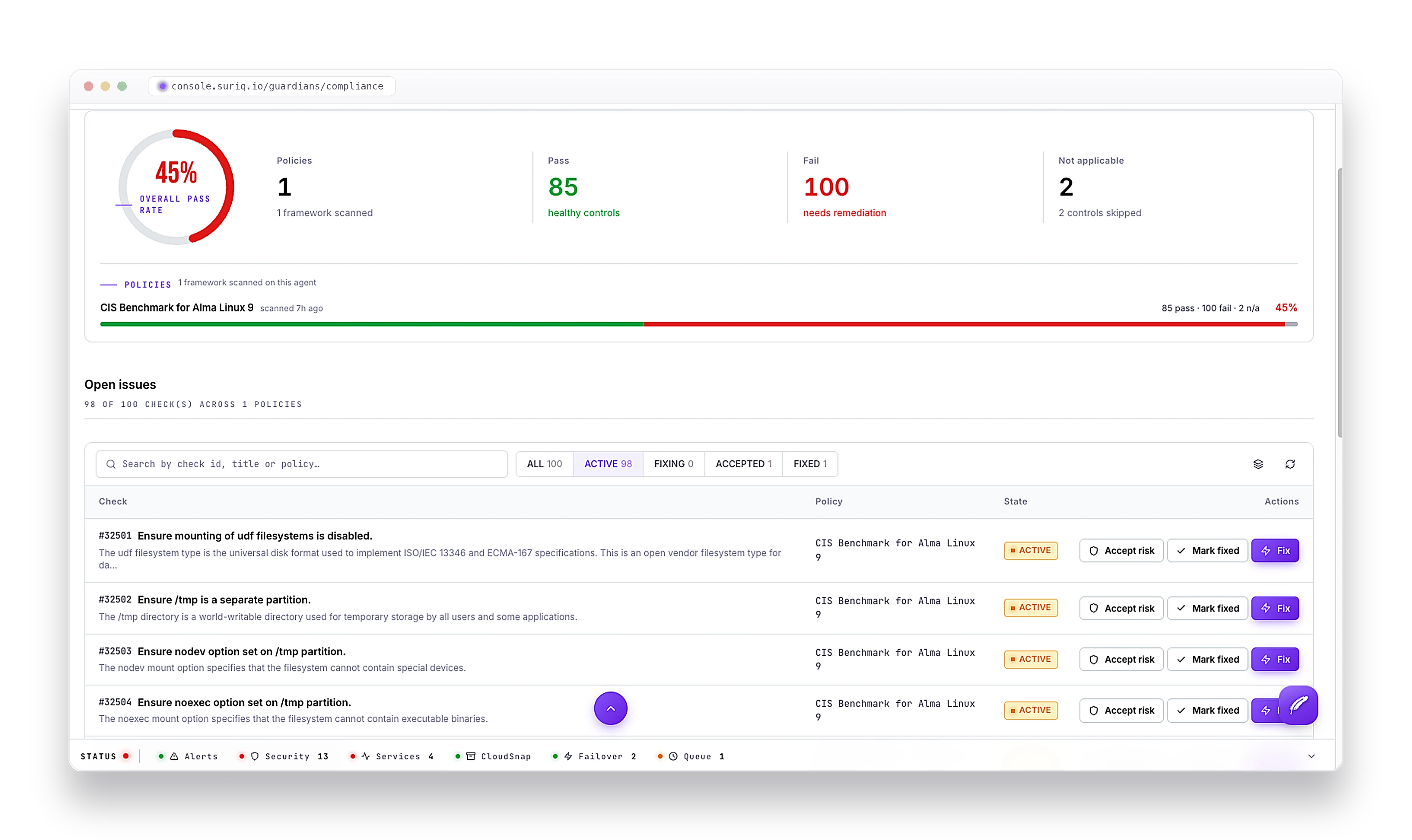Image resolution: width=1412 pixels, height=840 pixels.
Task: Click the site icon beside the URL
Action: (x=163, y=86)
